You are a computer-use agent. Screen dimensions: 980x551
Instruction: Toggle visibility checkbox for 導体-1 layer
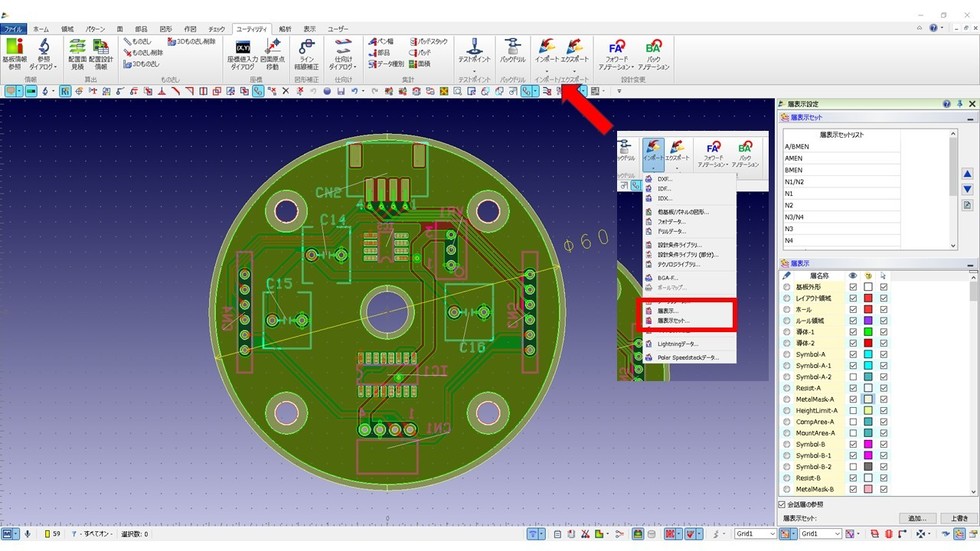pyautogui.click(x=852, y=331)
